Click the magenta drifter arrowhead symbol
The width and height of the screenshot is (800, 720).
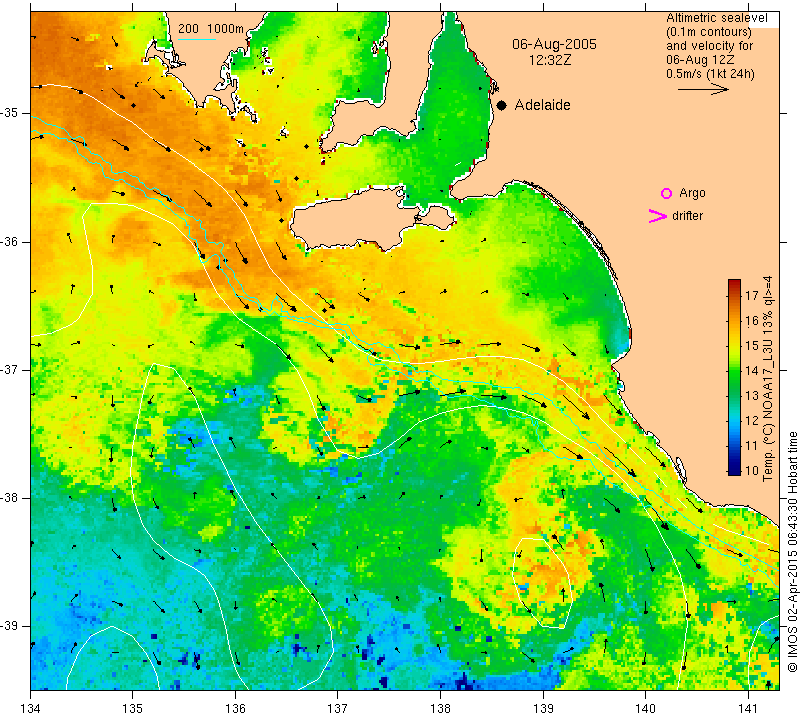click(x=657, y=216)
